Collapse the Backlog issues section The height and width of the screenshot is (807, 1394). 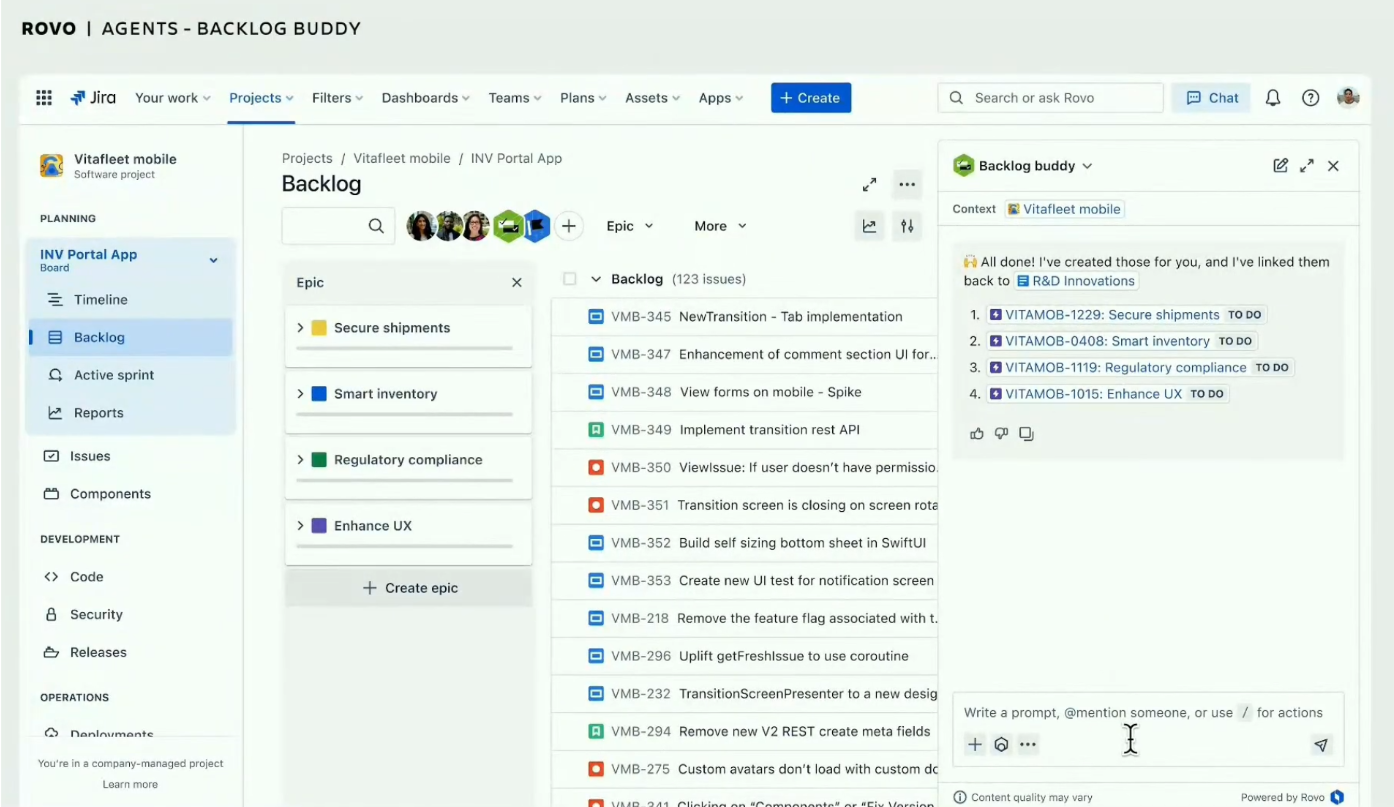[596, 279]
